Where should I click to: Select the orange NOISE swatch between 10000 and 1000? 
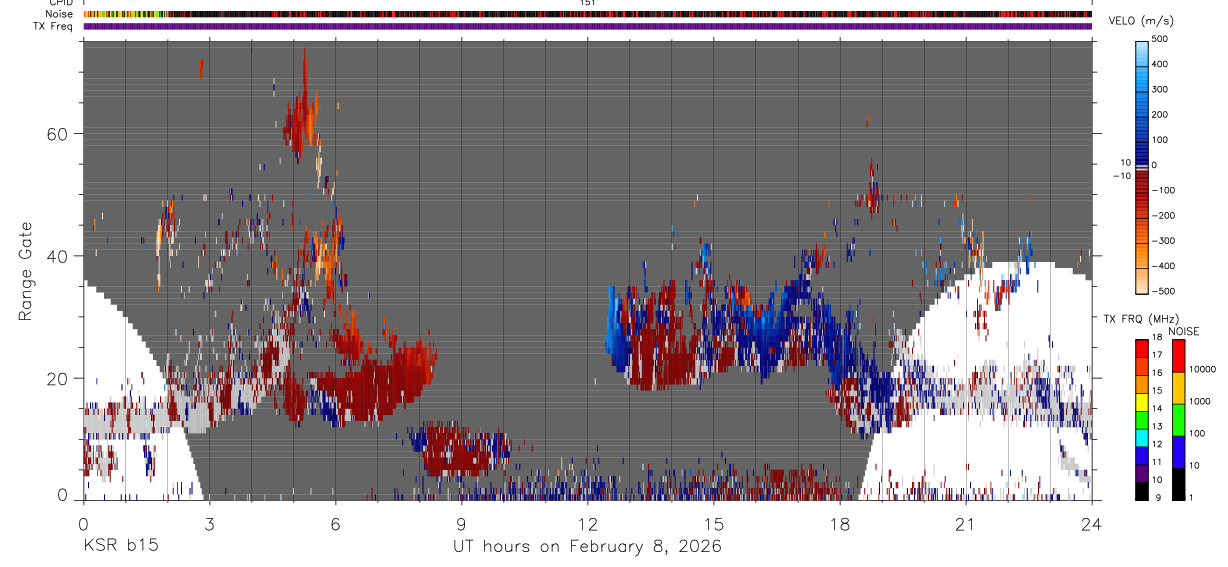[1178, 388]
